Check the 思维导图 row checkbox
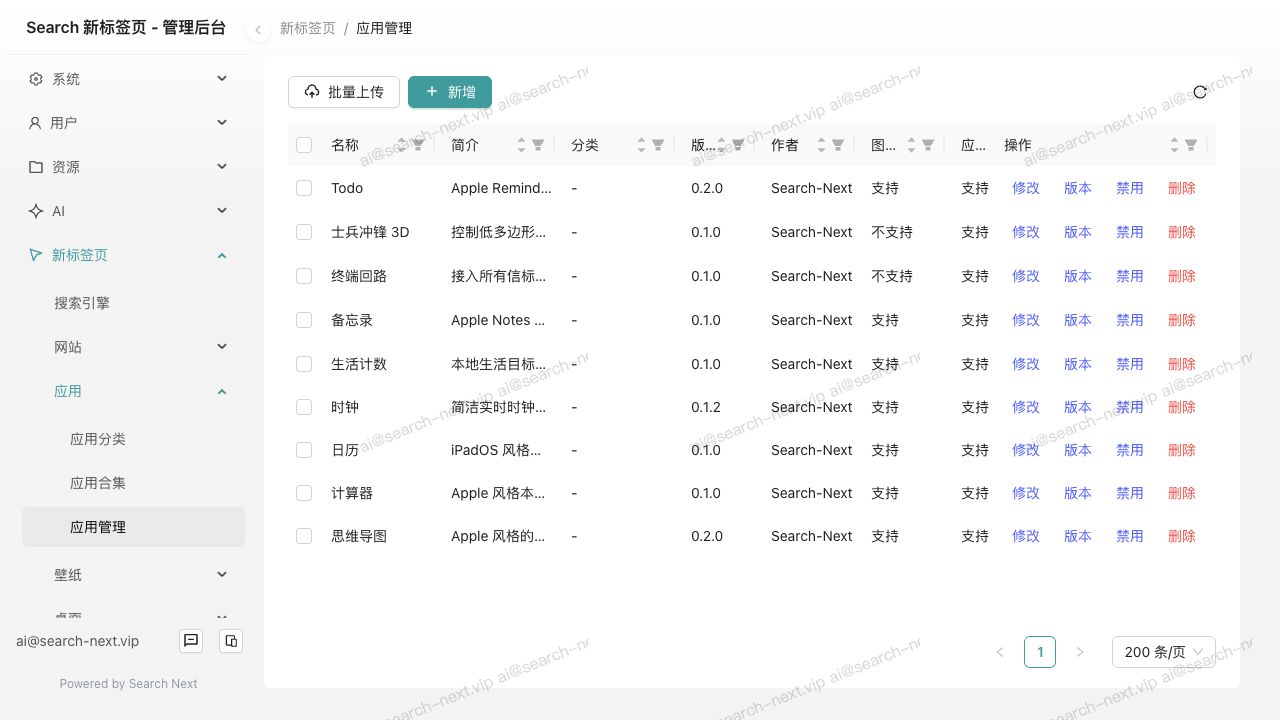 click(304, 536)
